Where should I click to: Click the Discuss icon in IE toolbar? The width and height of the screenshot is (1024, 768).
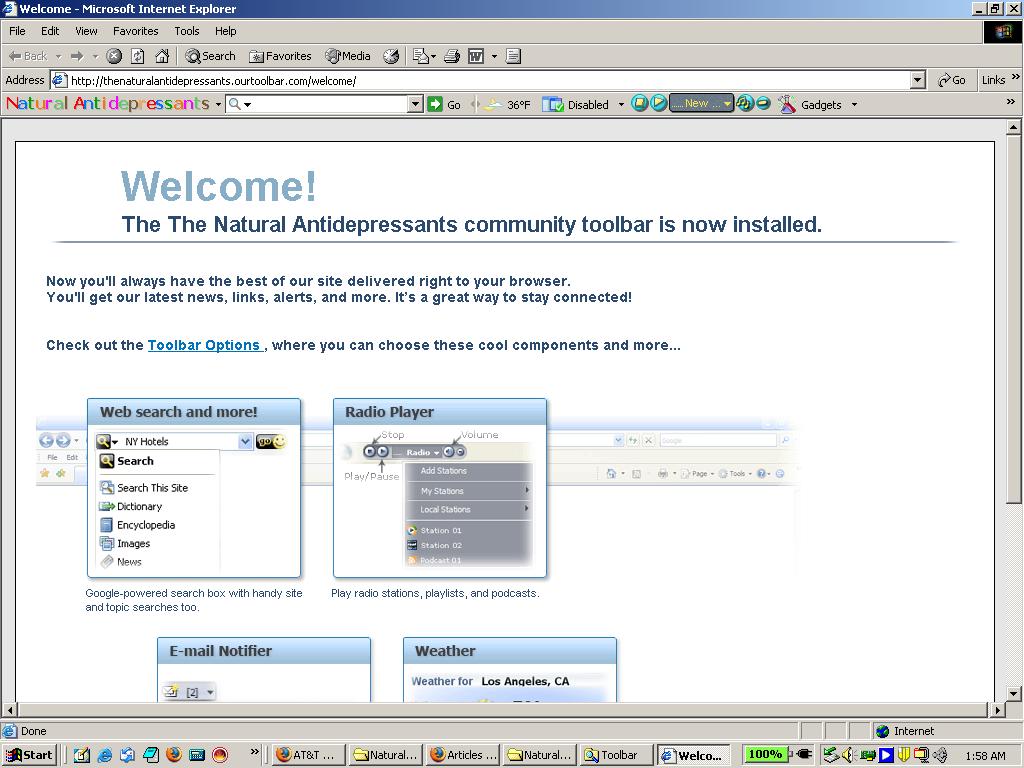pyautogui.click(x=513, y=56)
